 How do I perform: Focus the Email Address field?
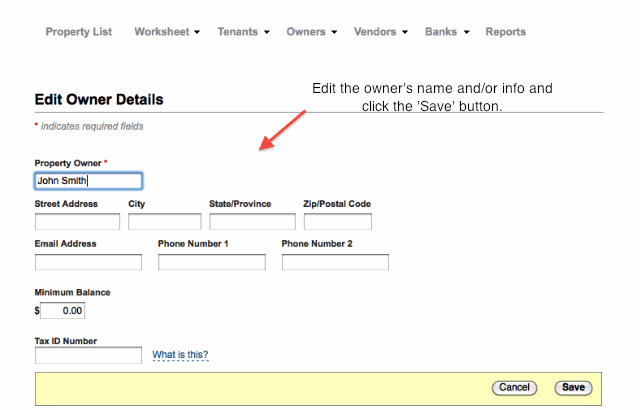(x=89, y=262)
